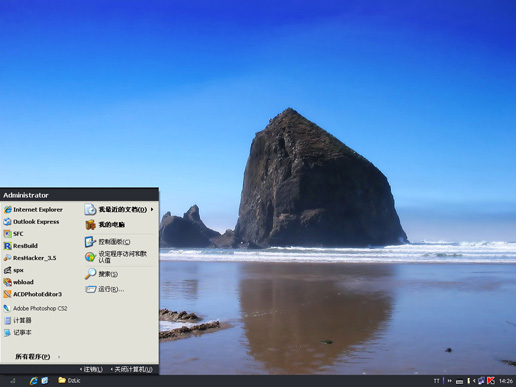Launch Internet Explorer from quick launch bar
516x387 pixels.
point(34,381)
